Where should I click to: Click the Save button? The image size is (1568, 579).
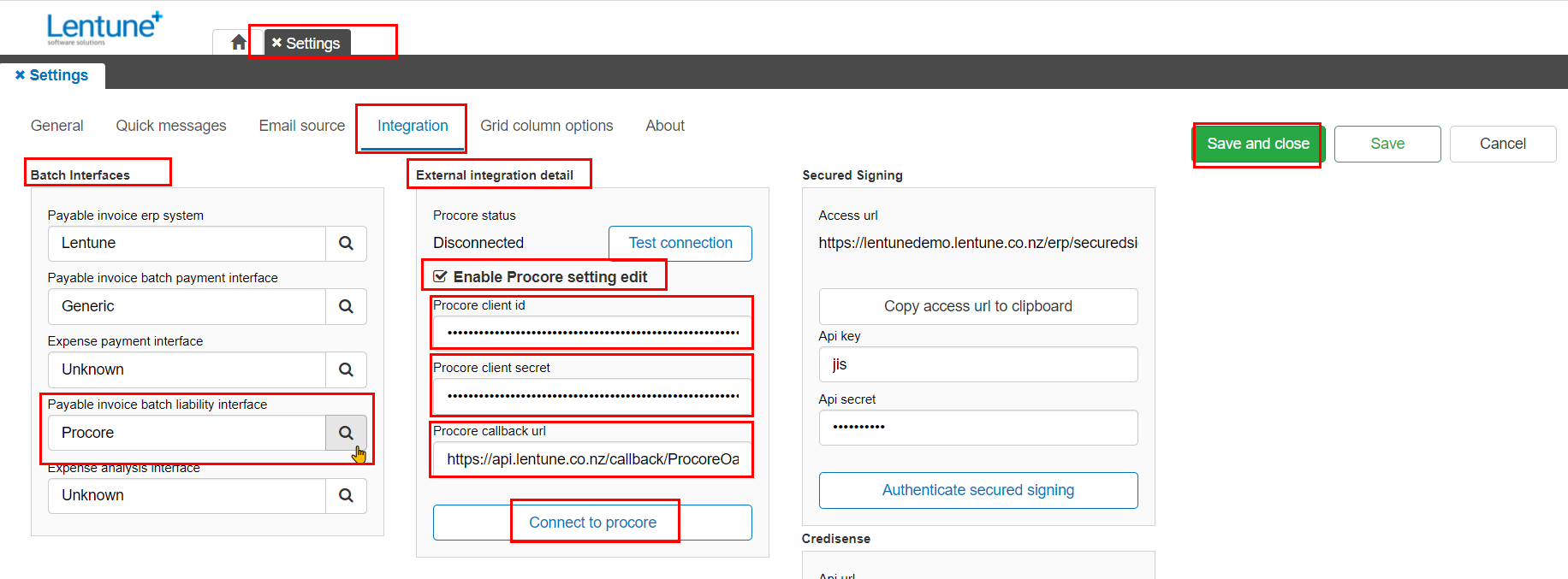tap(1387, 144)
